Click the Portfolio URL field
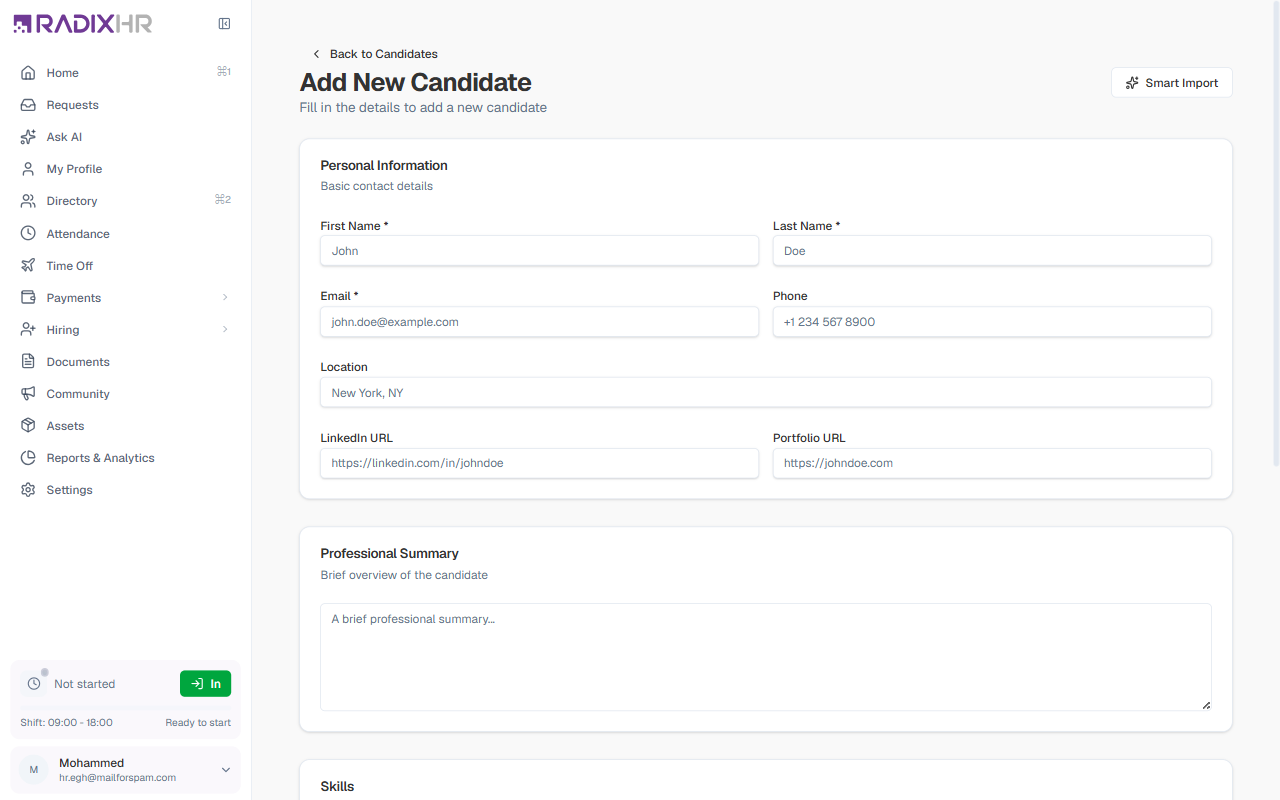This screenshot has width=1280, height=800. pyautogui.click(x=992, y=463)
